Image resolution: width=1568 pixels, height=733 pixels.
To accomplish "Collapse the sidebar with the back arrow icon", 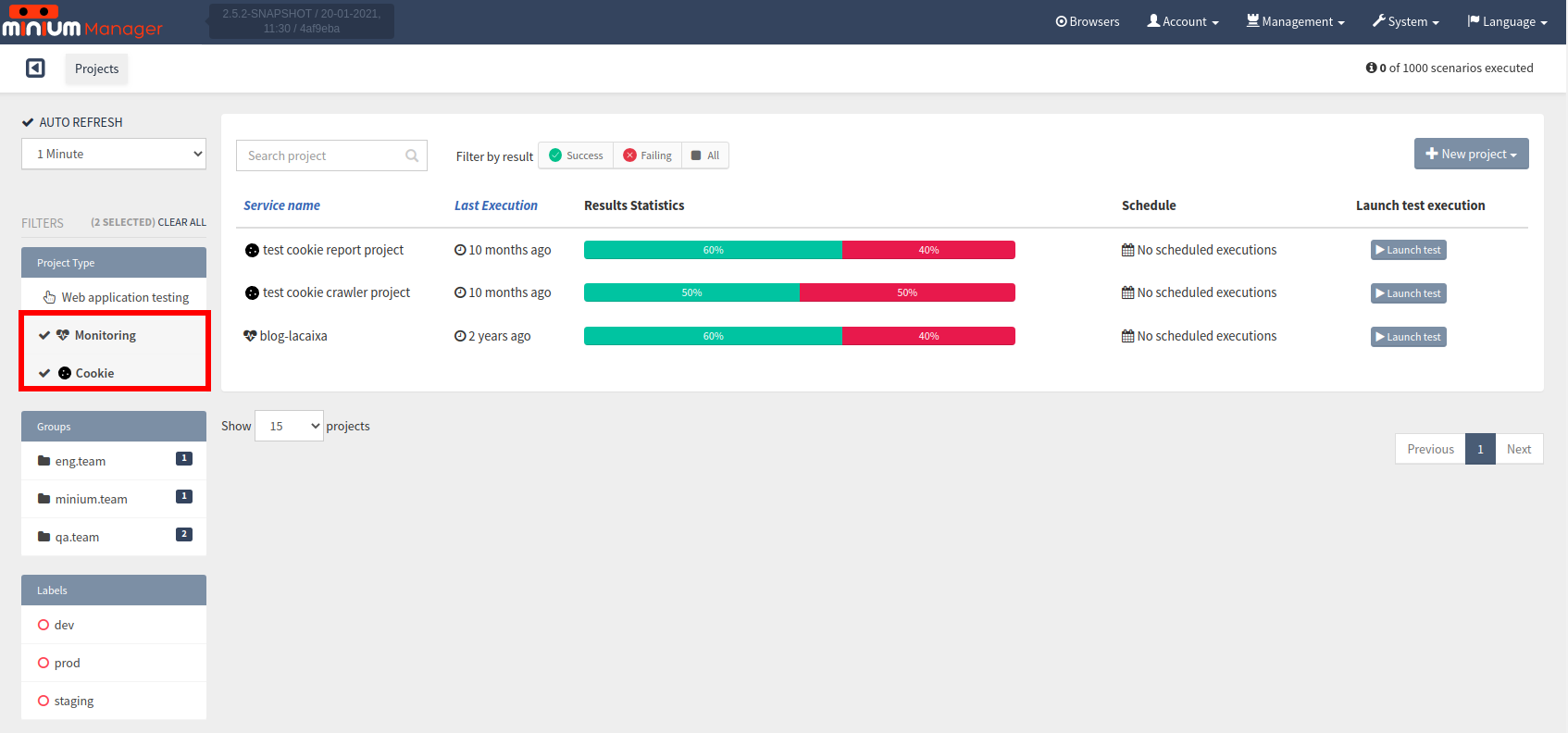I will tap(35, 68).
